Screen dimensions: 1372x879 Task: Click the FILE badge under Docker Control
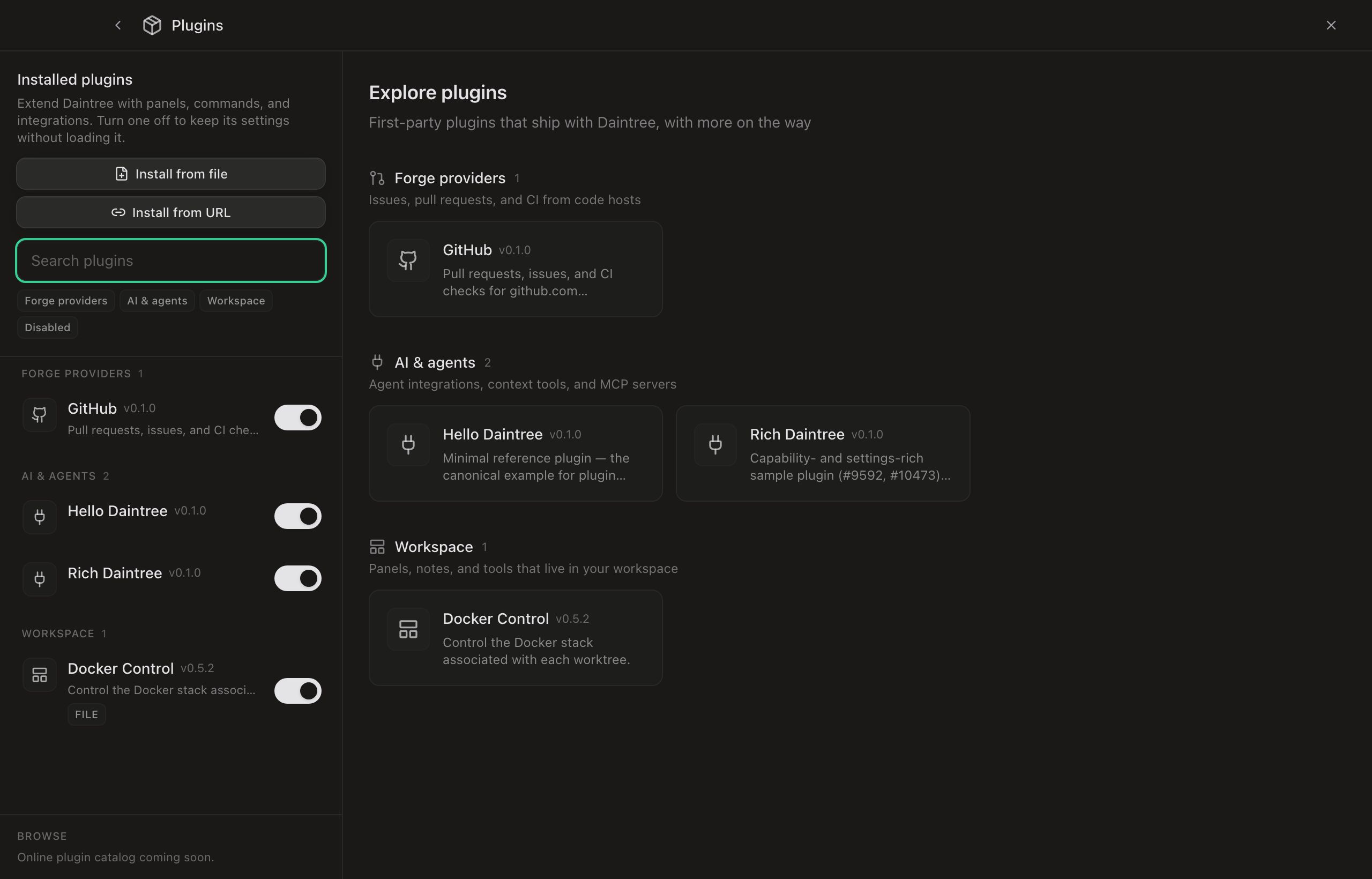(87, 714)
